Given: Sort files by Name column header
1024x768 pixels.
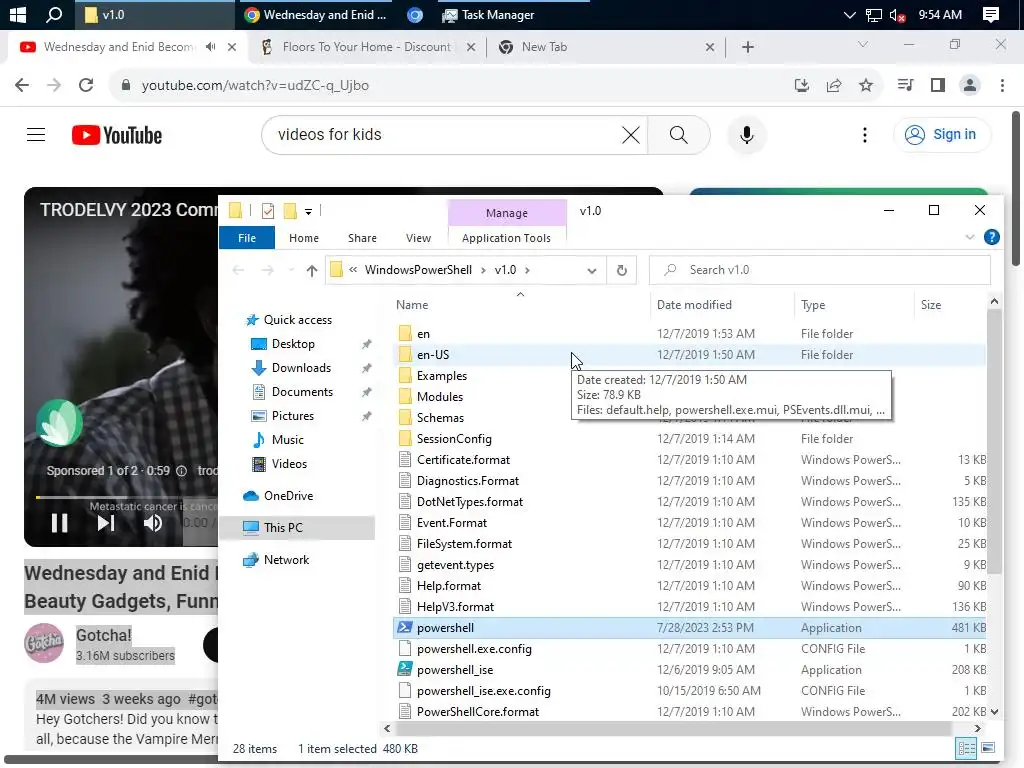Looking at the screenshot, I should pos(412,305).
